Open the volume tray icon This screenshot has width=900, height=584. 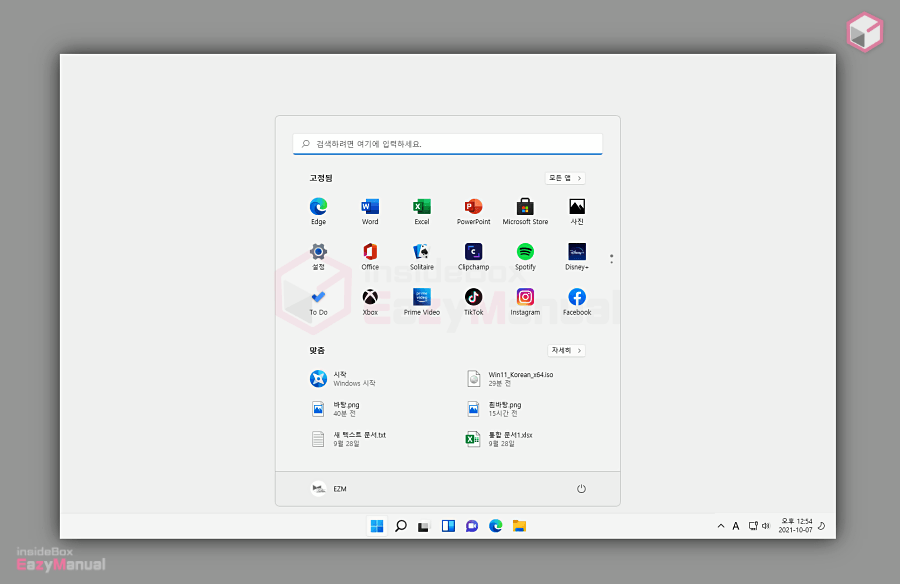[766, 526]
